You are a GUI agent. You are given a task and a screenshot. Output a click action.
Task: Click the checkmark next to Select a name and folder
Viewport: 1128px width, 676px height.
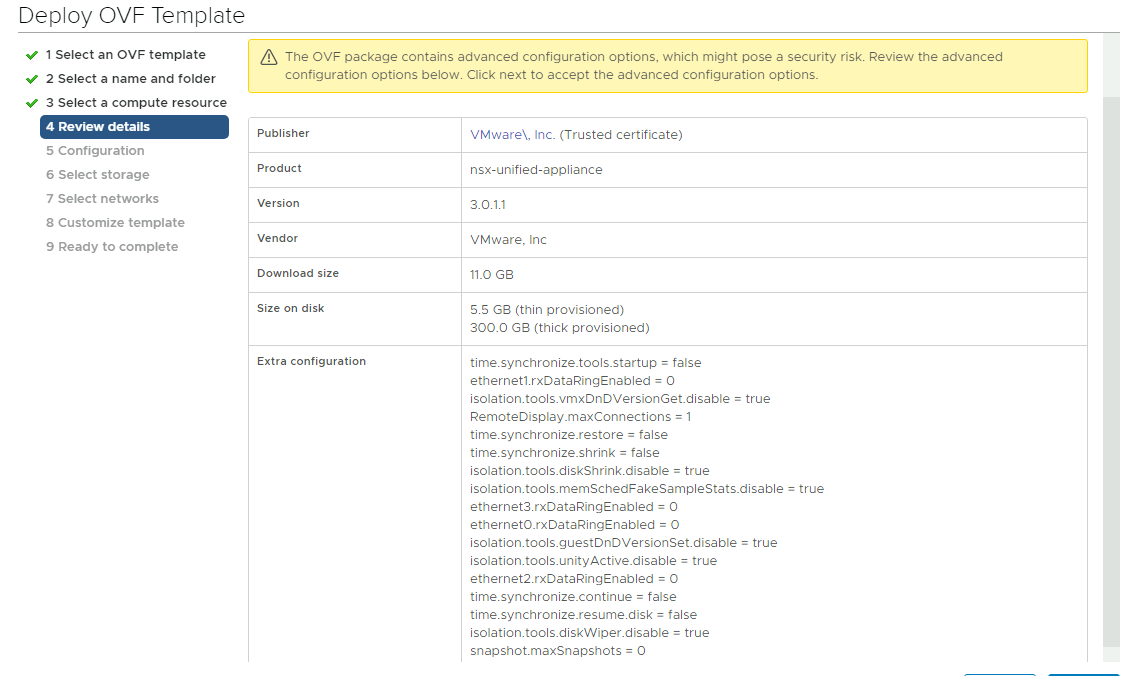point(32,79)
